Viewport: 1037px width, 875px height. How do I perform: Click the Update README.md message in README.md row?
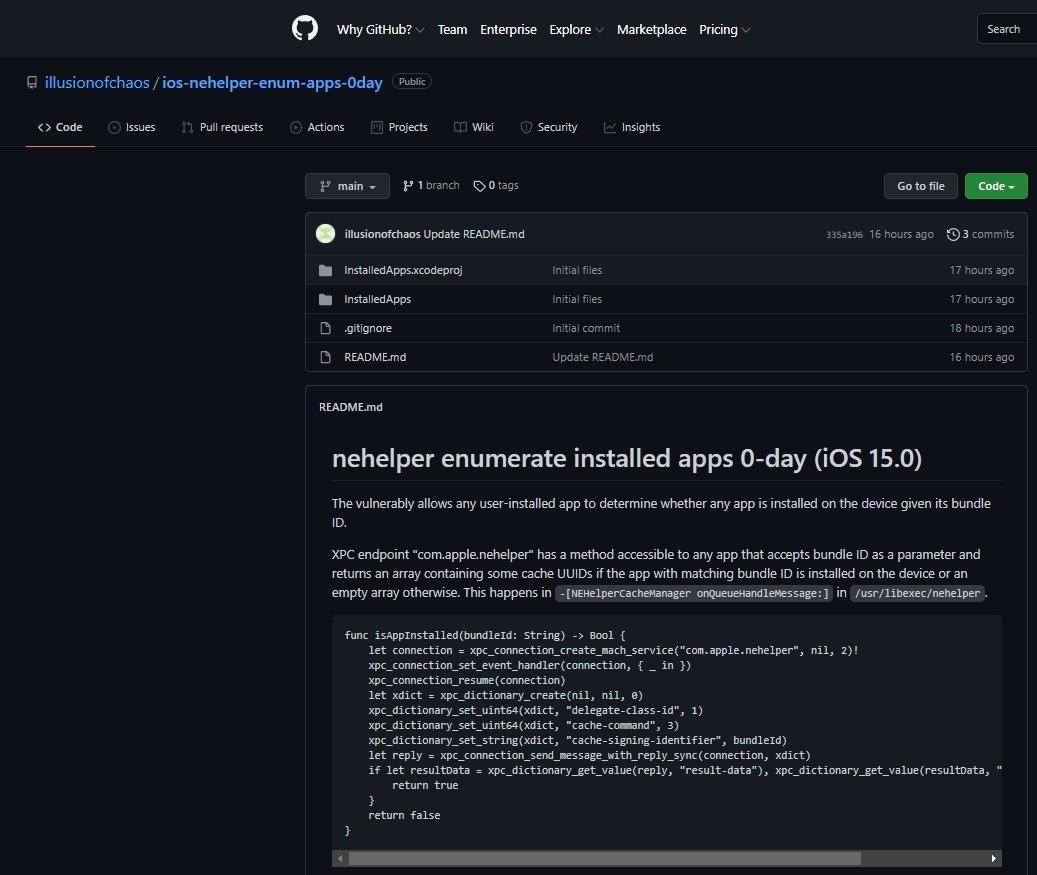click(602, 357)
